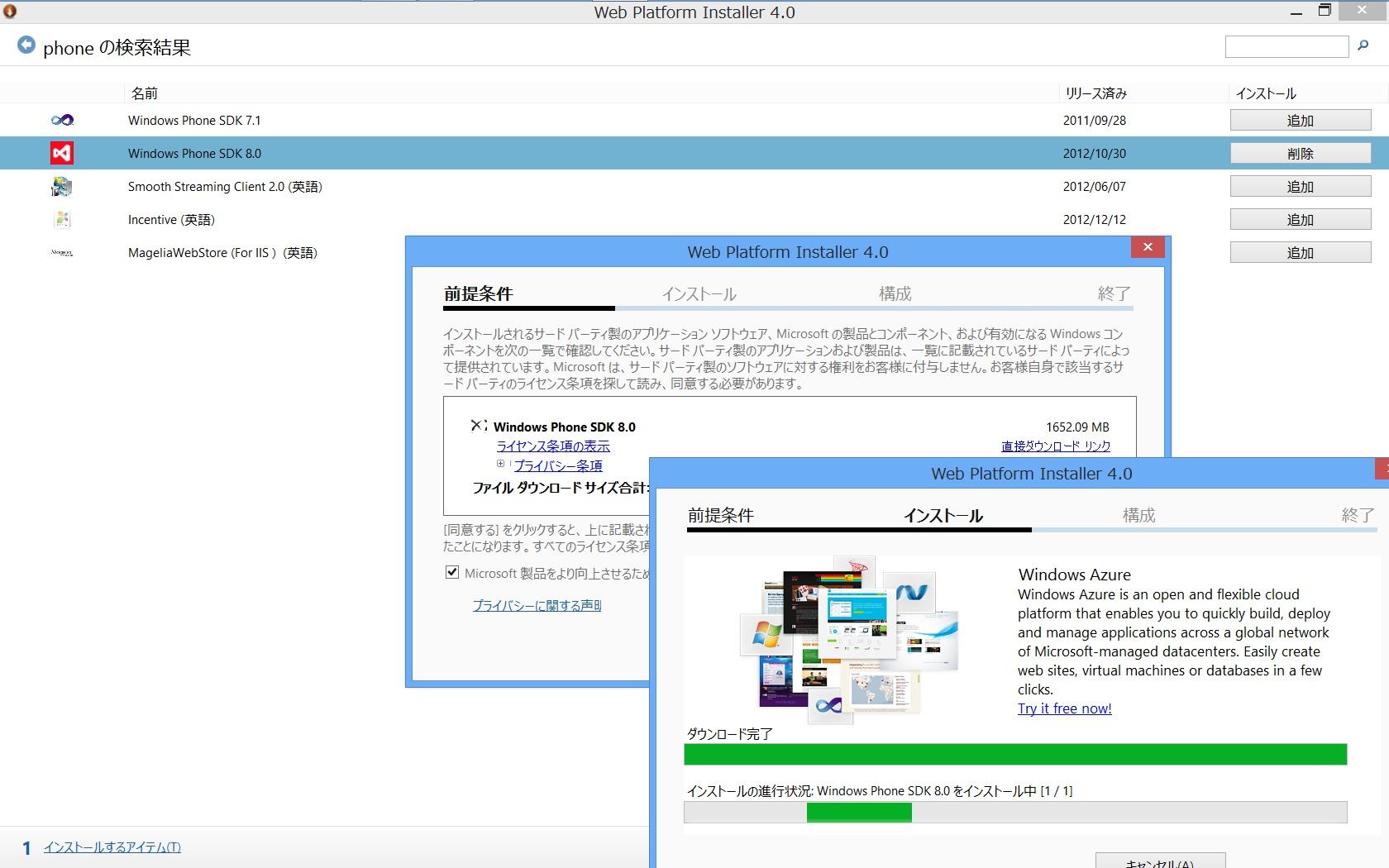Screen dimensions: 1389x868
Task: Select the MageliaWebStore (For IIS) row name
Action: click(x=222, y=253)
